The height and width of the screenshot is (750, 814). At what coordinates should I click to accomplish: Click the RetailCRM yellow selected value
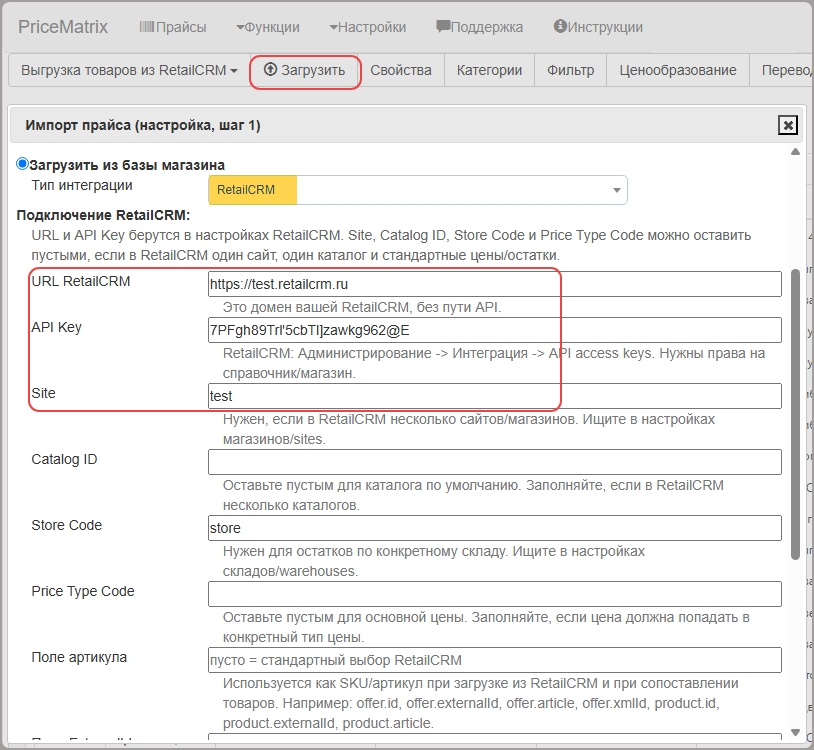pyautogui.click(x=252, y=190)
